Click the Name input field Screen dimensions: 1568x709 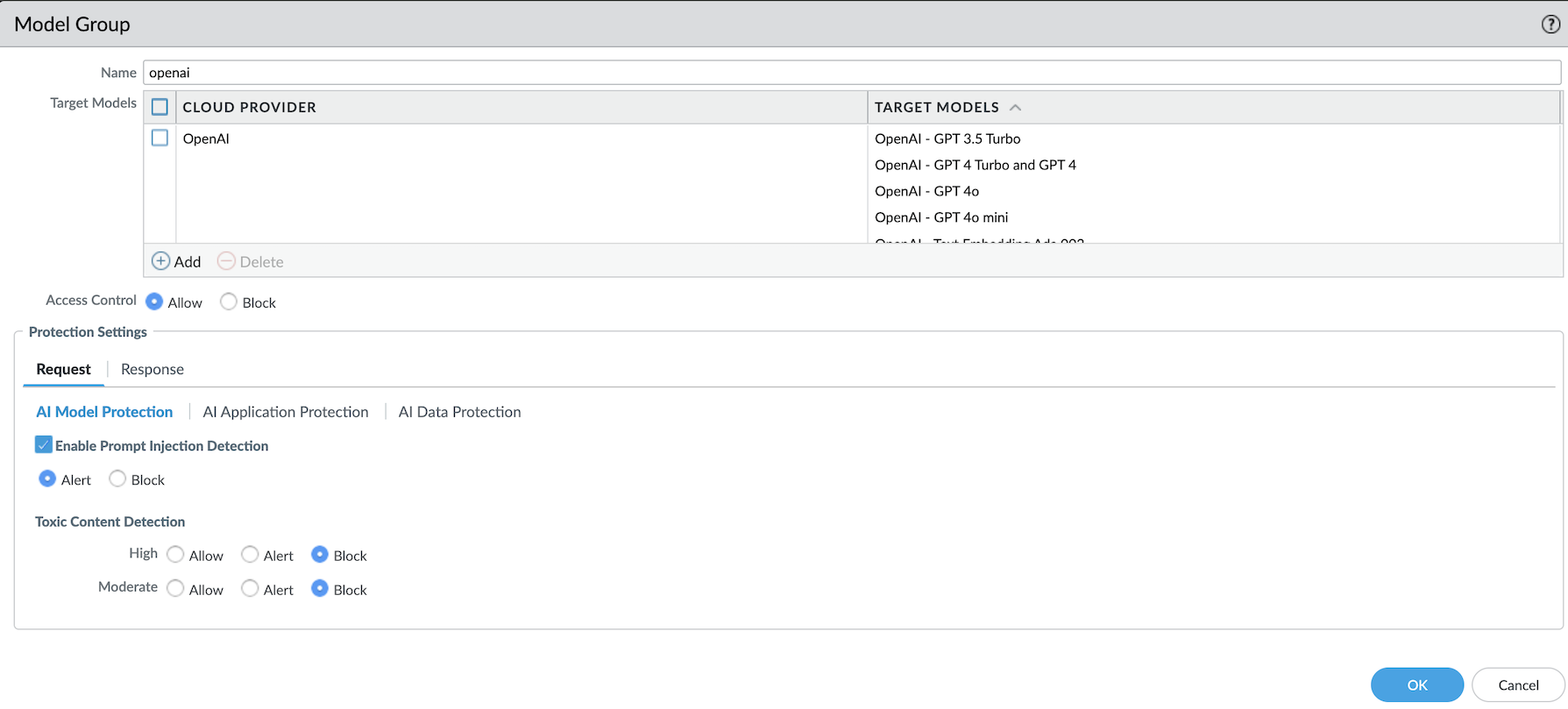click(850, 73)
